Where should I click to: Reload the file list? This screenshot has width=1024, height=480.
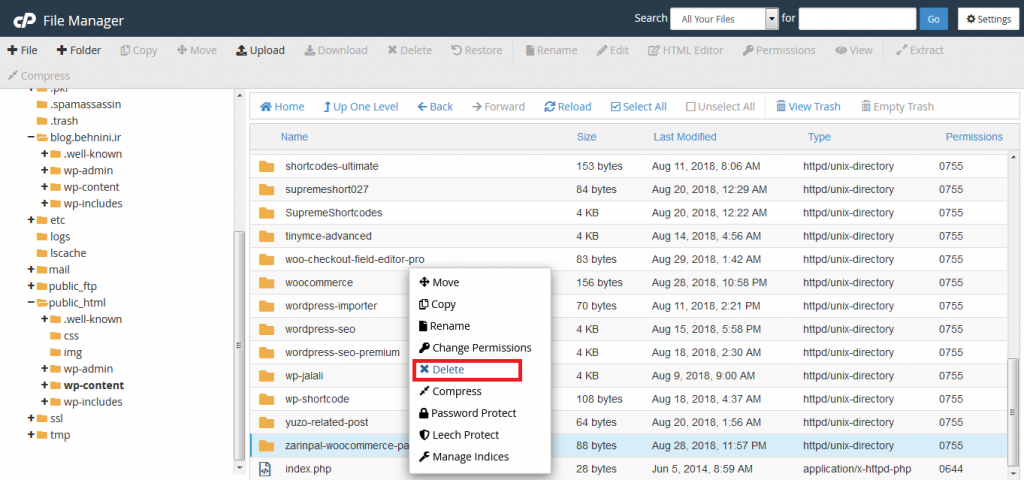[568, 106]
